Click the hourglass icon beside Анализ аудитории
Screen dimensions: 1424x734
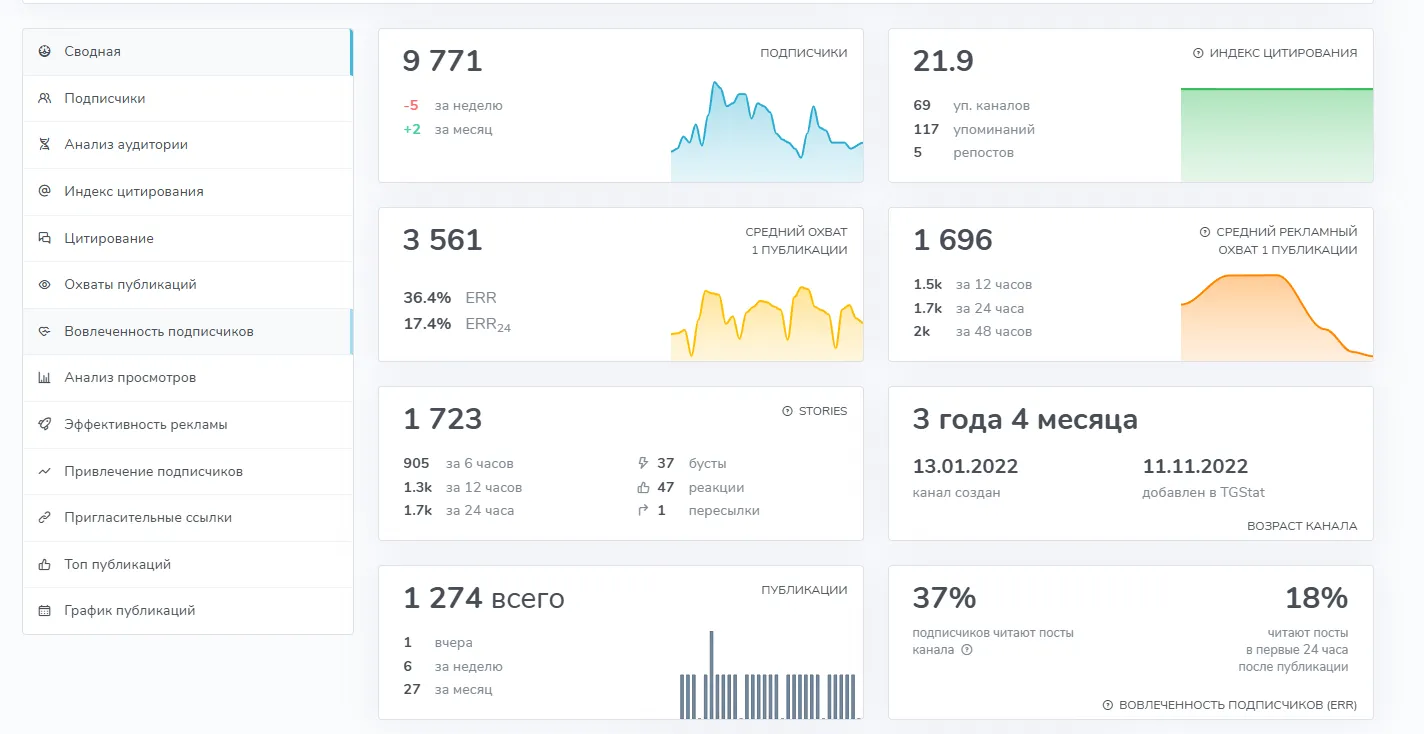[44, 144]
